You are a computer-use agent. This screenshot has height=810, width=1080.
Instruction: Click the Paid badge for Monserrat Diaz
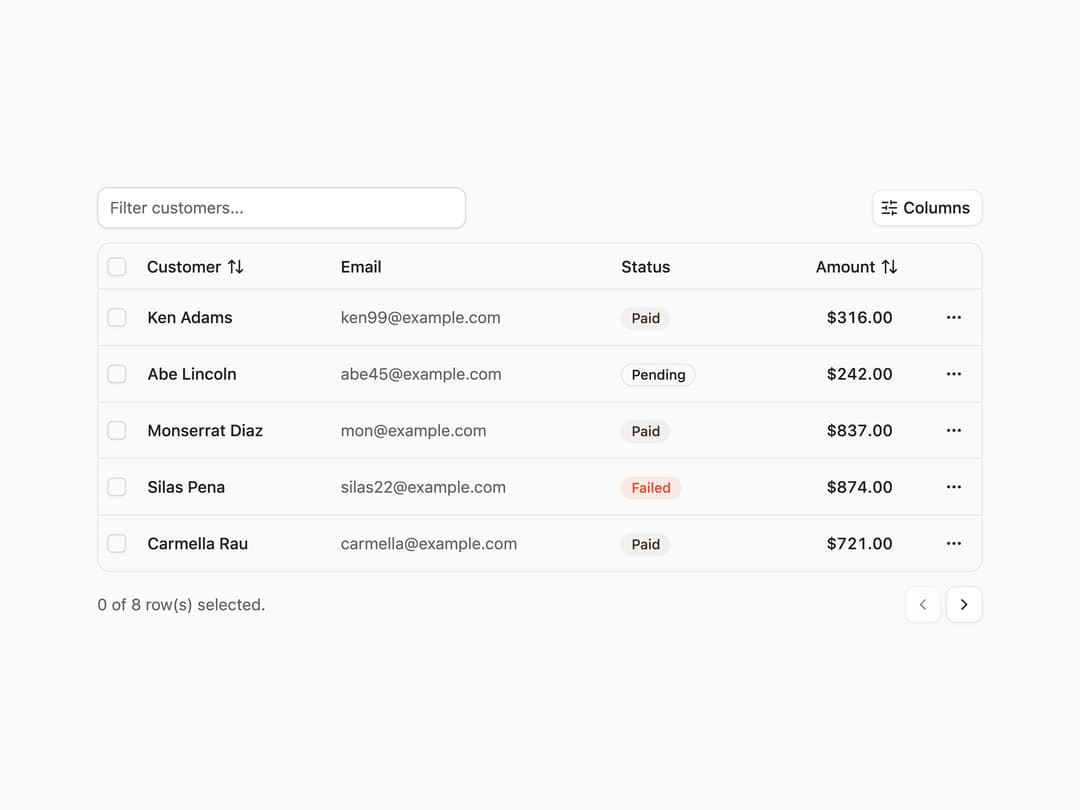coord(645,431)
